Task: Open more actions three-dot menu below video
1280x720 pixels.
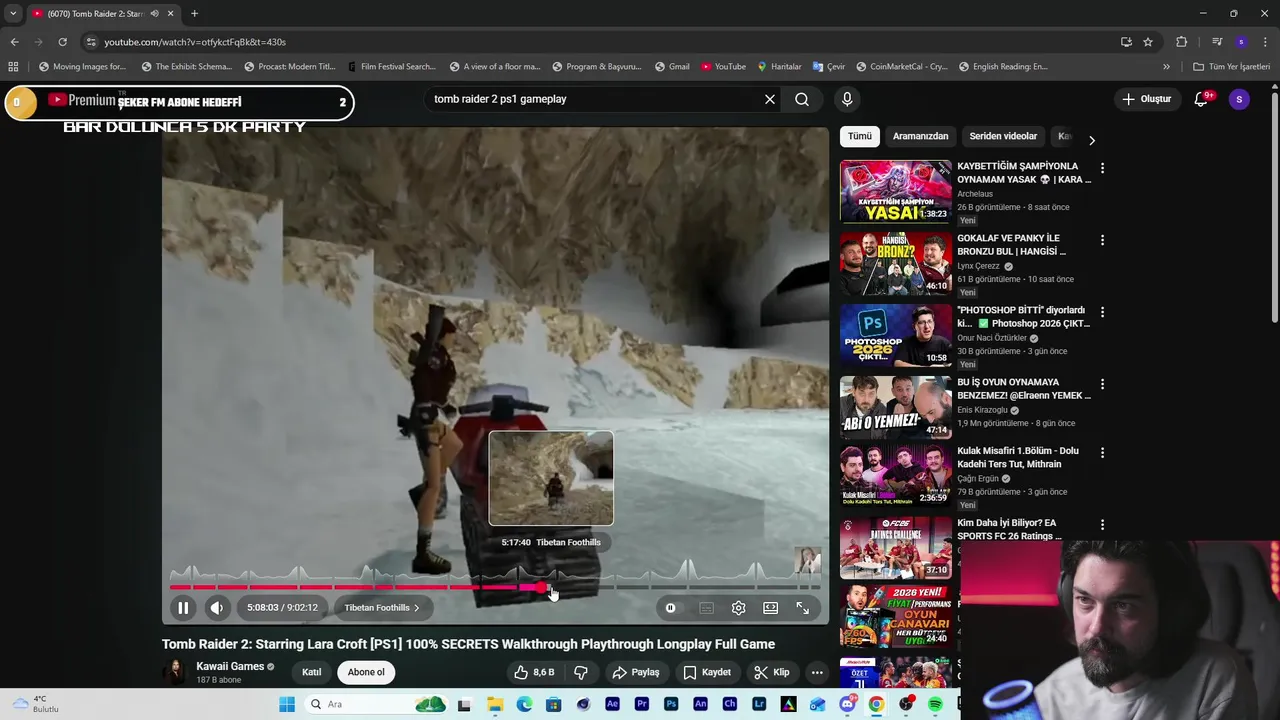Action: [817, 672]
